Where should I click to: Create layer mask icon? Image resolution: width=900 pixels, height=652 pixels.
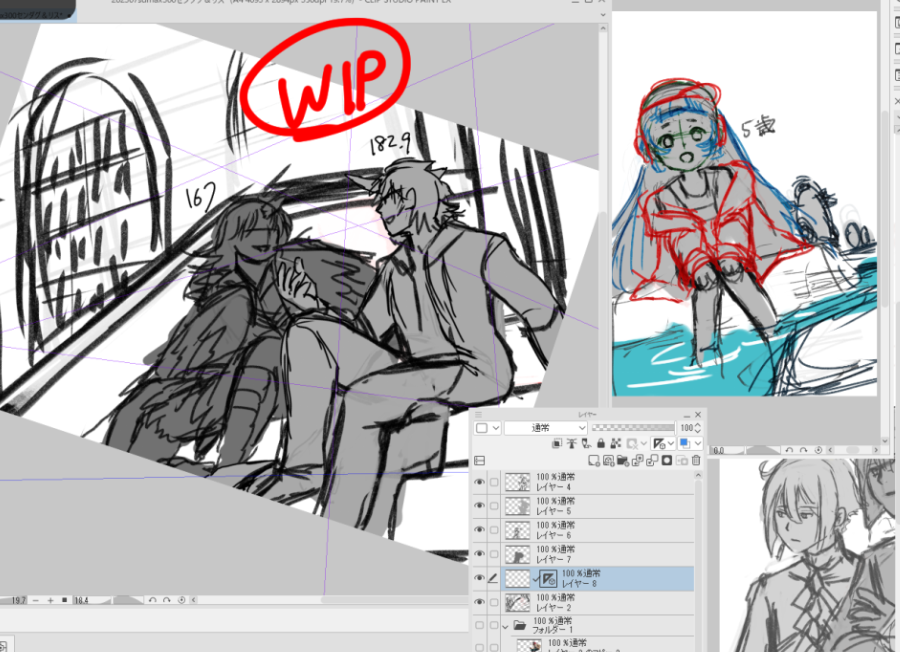tap(667, 460)
